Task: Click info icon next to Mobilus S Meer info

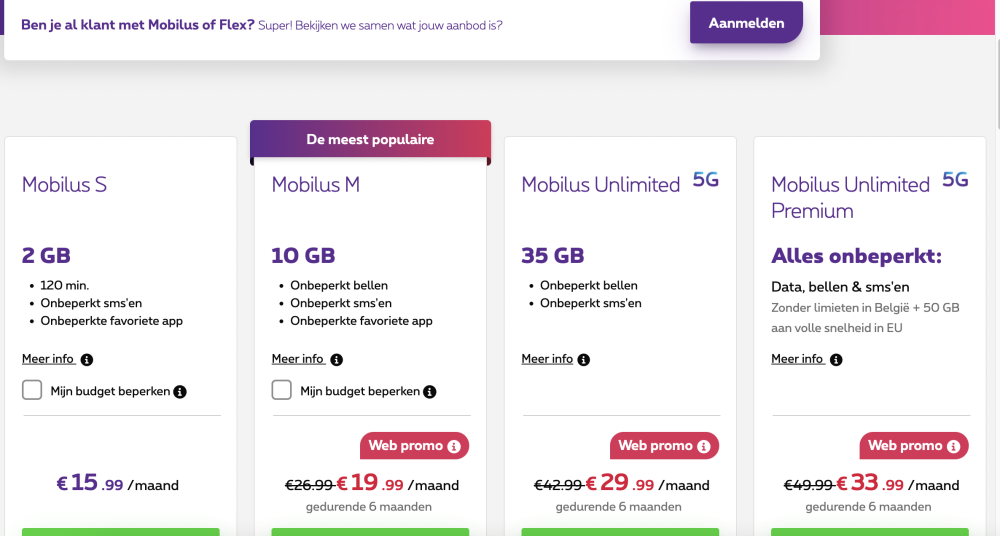Action: pos(87,360)
